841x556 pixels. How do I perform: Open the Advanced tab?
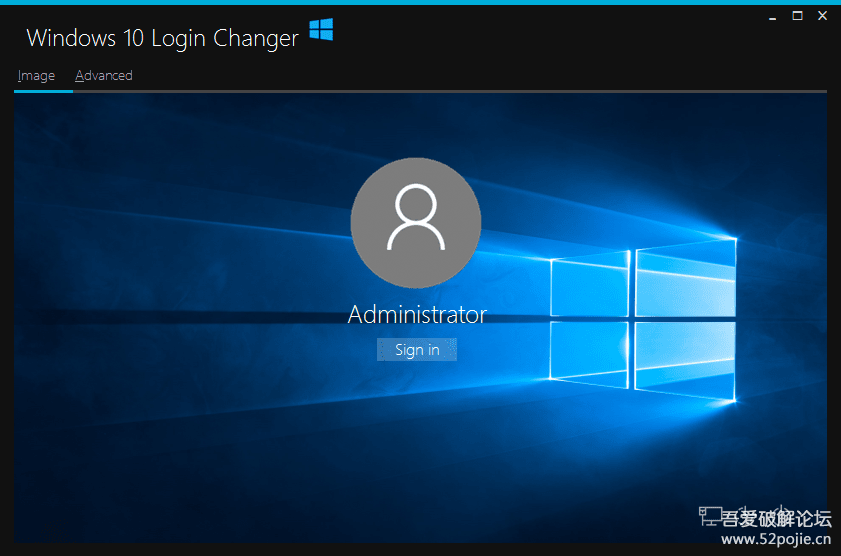(x=104, y=76)
